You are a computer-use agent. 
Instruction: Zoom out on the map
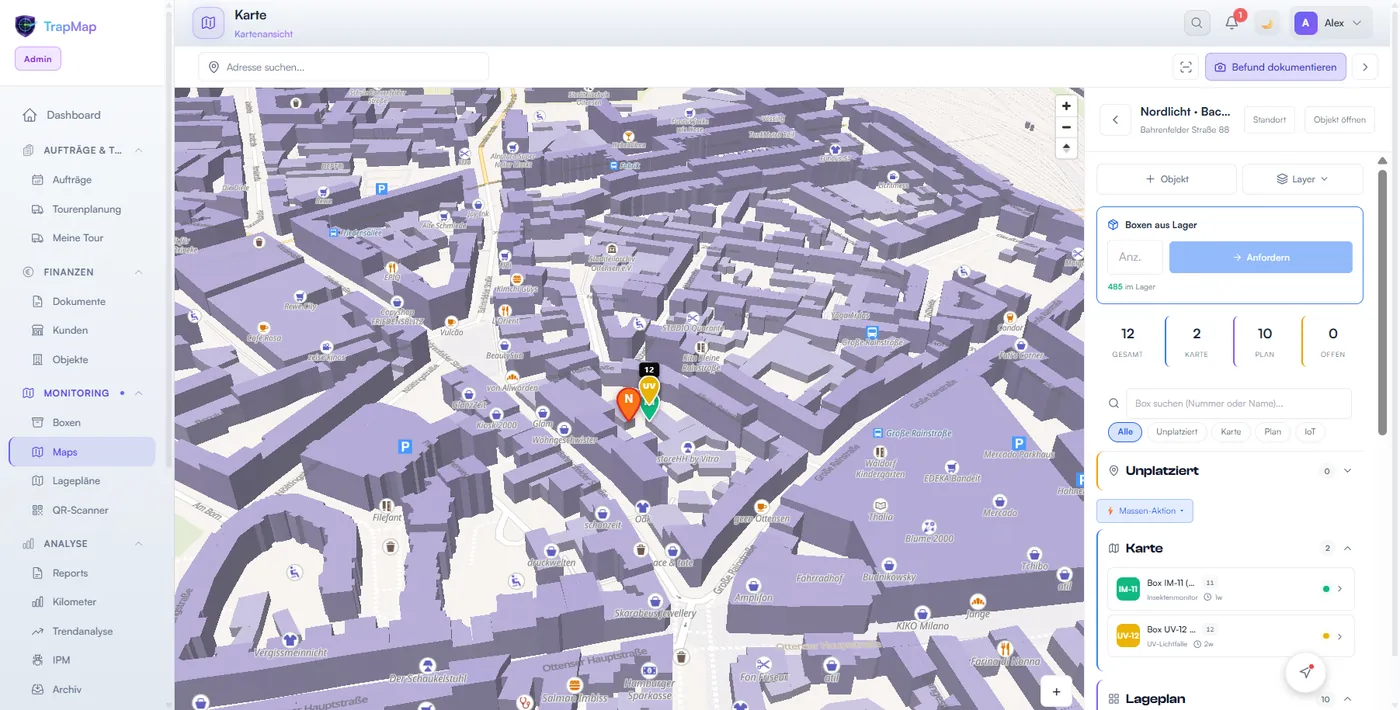[x=1066, y=127]
